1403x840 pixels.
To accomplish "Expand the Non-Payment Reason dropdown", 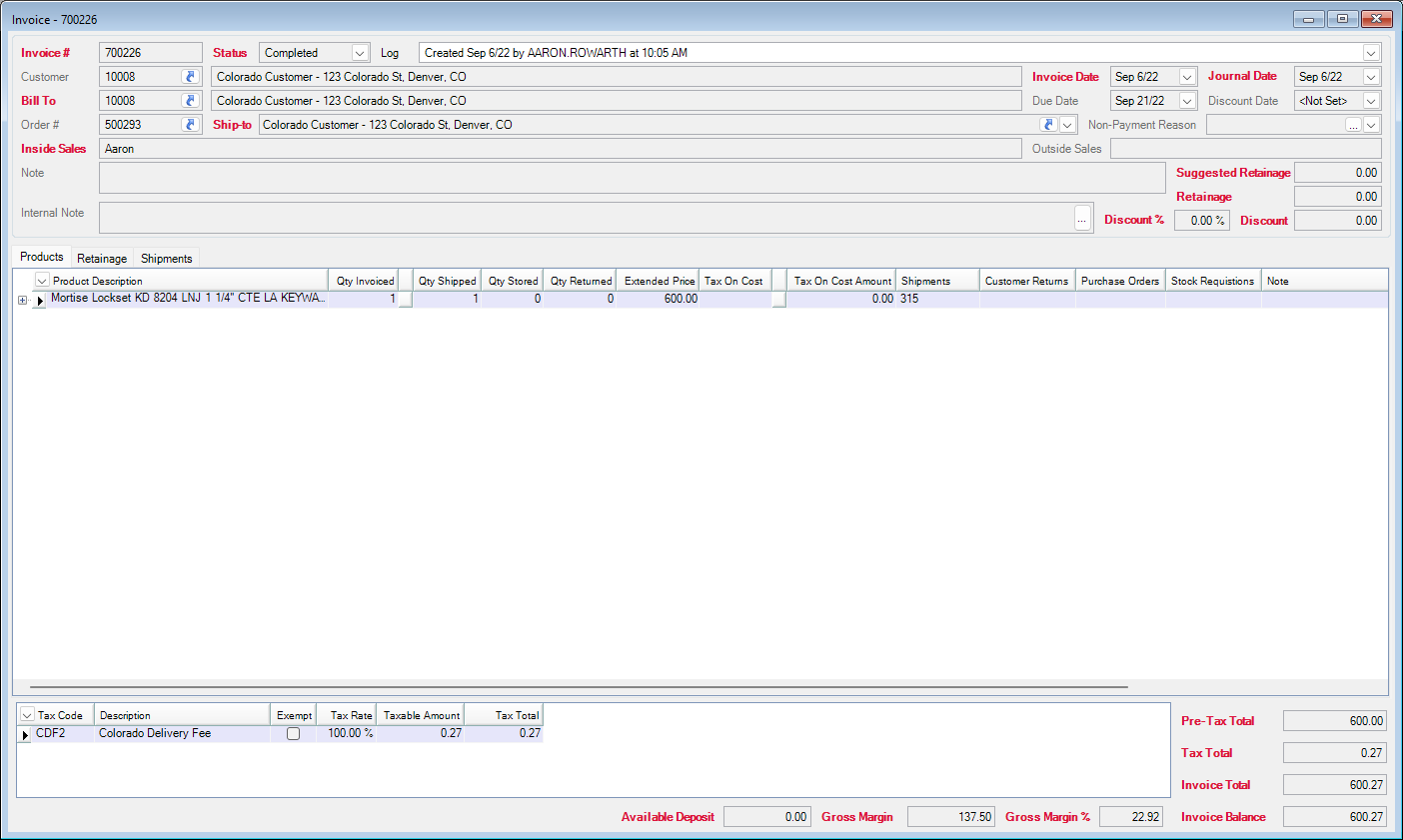I will 1371,125.
